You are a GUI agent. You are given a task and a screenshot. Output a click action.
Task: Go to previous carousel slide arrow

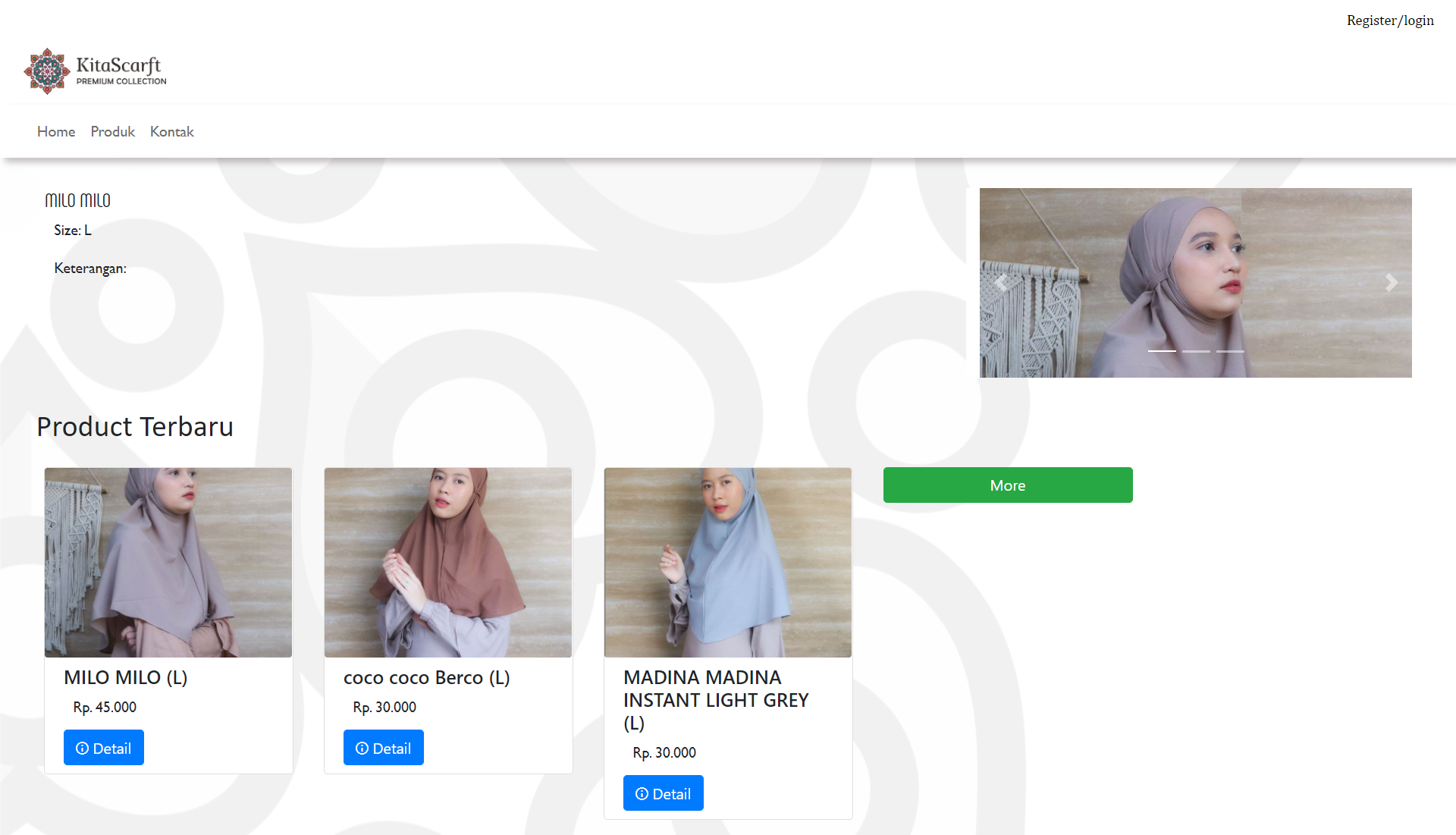tap(1001, 283)
